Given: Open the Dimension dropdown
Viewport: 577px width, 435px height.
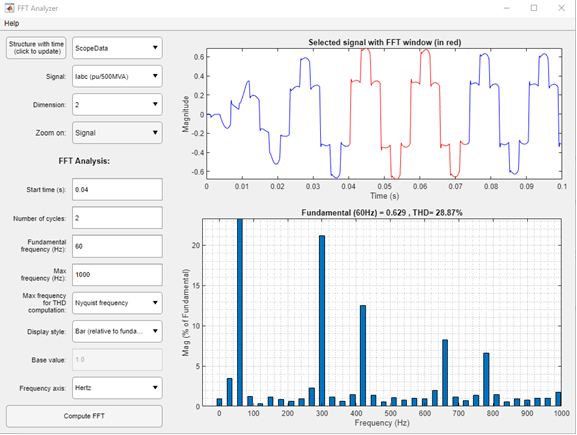Looking at the screenshot, I should [117, 105].
